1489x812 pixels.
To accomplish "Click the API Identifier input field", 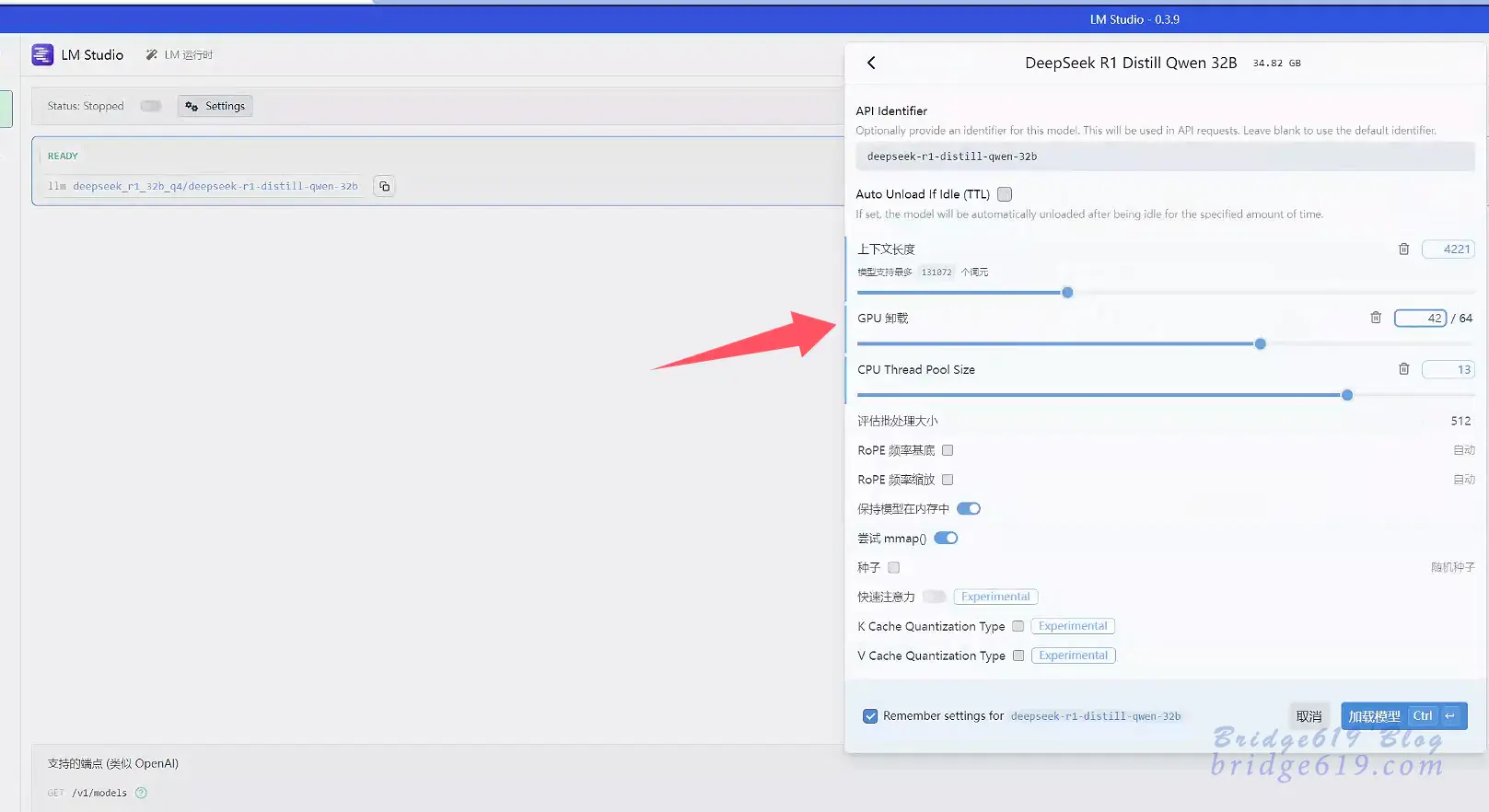I will tap(1165, 157).
